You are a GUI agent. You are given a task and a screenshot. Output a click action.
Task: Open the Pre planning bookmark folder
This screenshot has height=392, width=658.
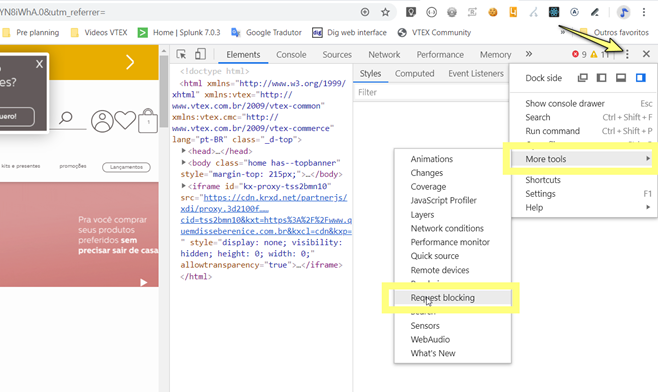(x=31, y=32)
